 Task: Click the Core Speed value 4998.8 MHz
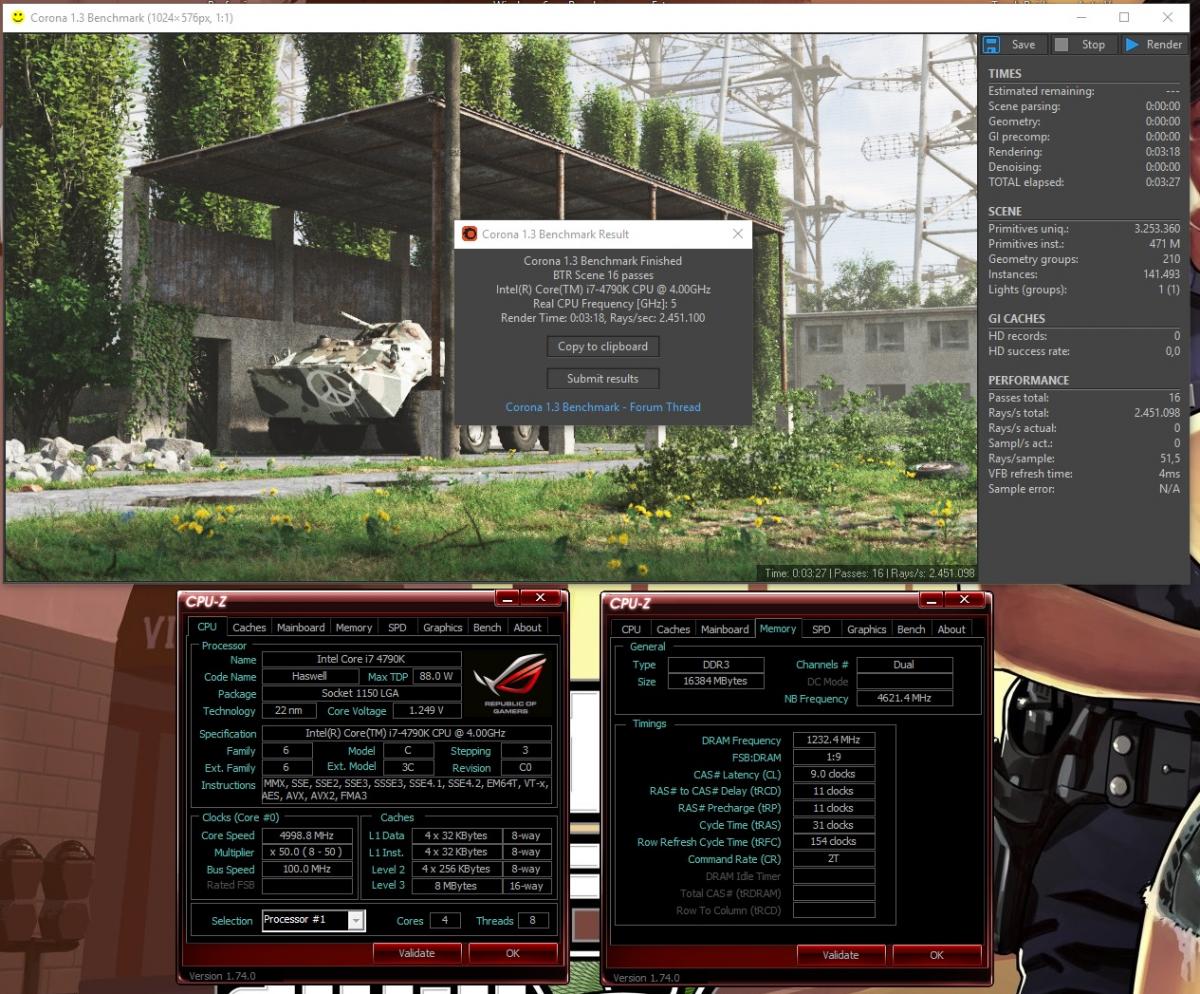(307, 835)
